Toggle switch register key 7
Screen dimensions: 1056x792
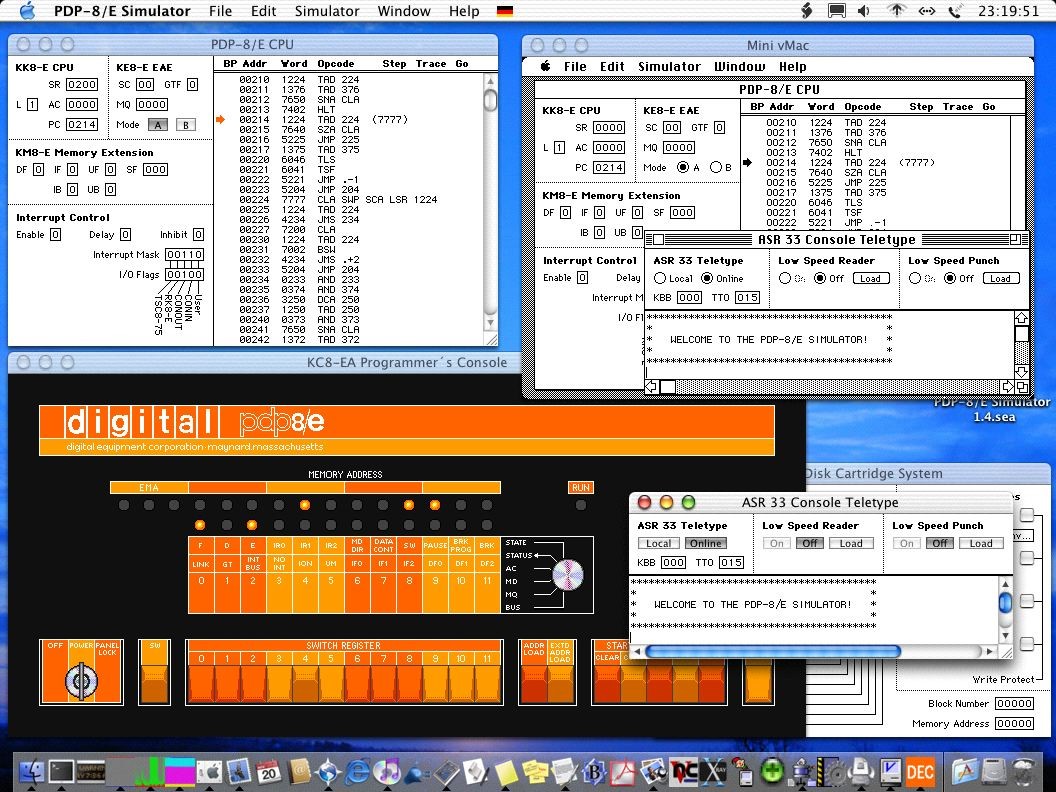383,684
